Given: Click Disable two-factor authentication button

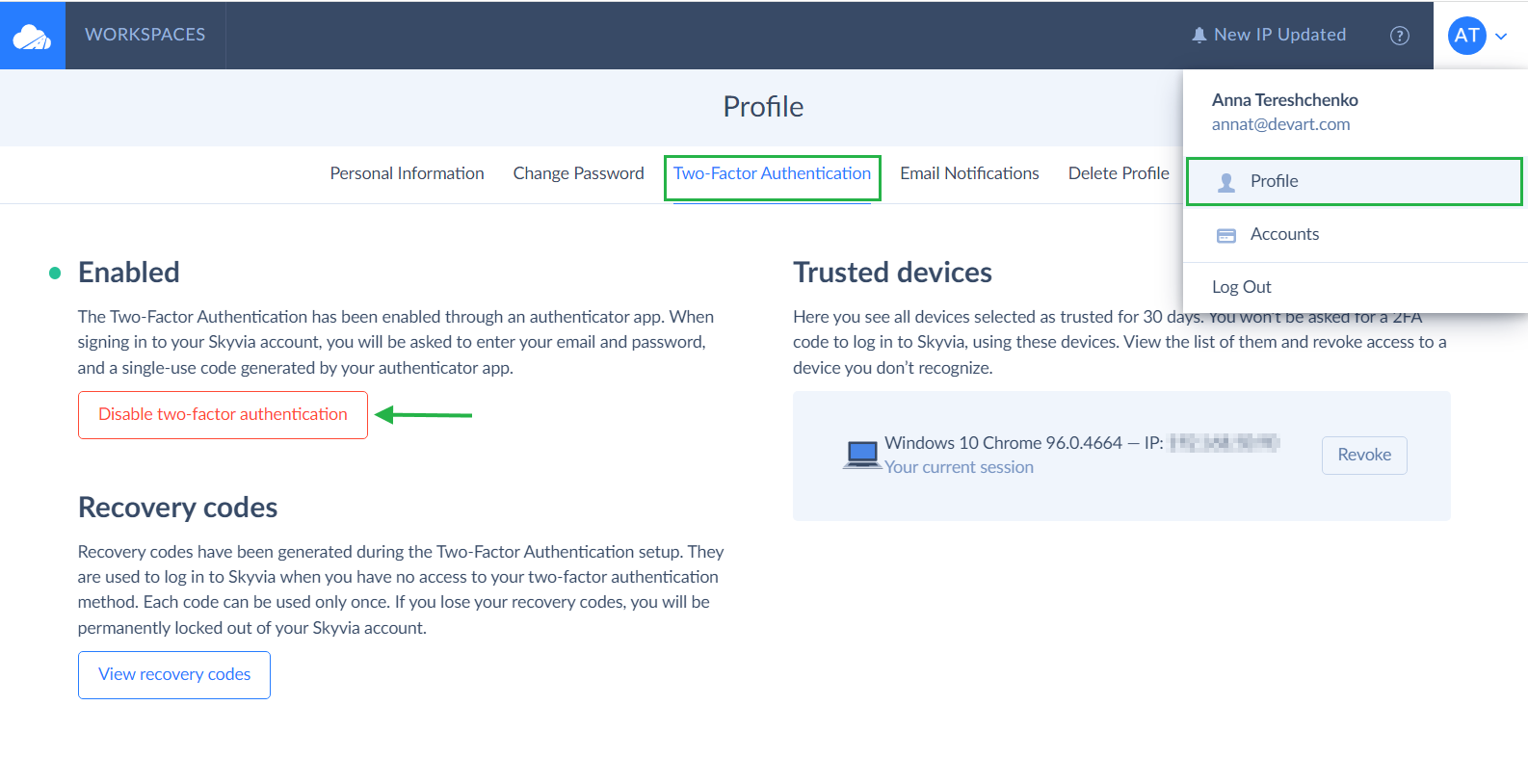Looking at the screenshot, I should click(223, 415).
